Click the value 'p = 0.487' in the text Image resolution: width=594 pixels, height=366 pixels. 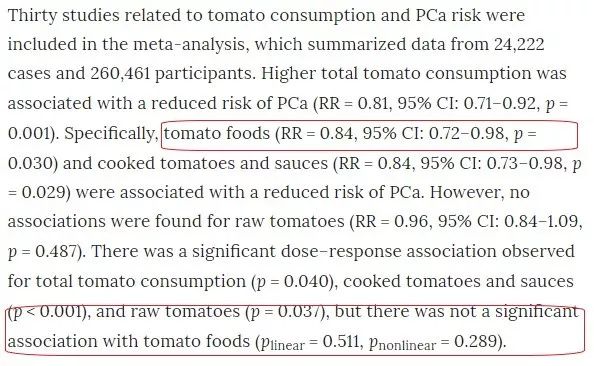point(43,252)
